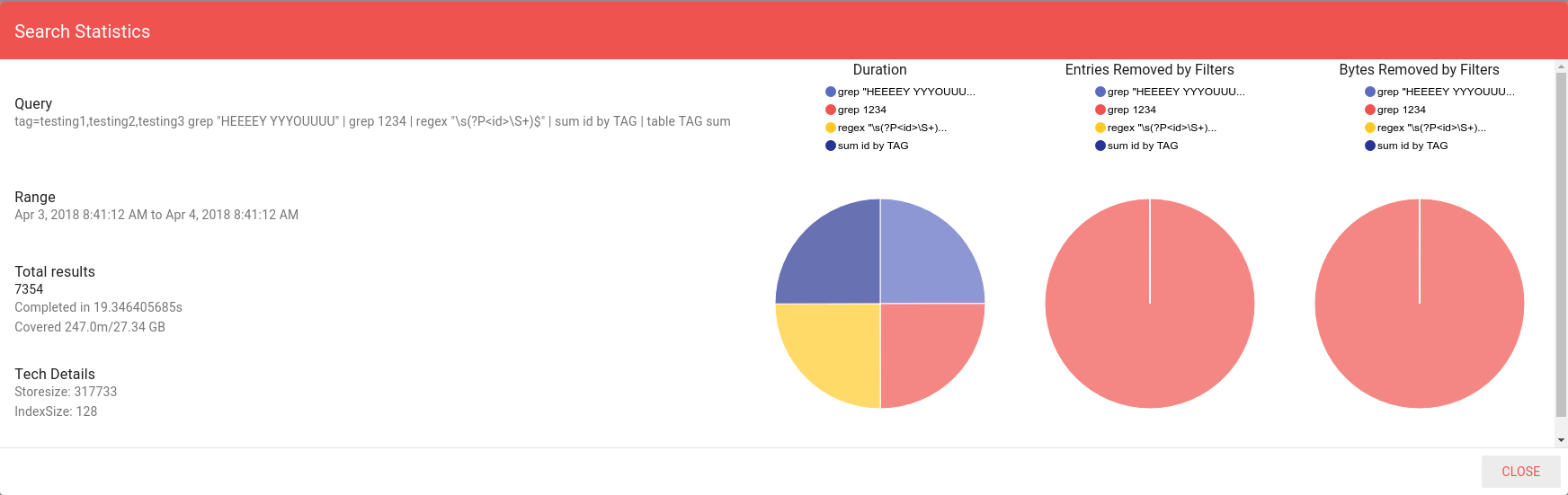Click the Entries Removed by Filters pie chart

(1150, 341)
